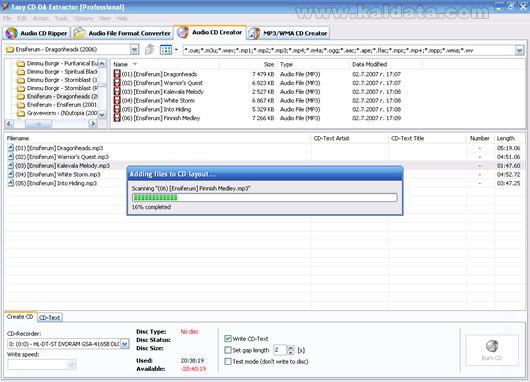The width and height of the screenshot is (530, 382).
Task: Click the CD-Text Title column header
Action: point(427,138)
